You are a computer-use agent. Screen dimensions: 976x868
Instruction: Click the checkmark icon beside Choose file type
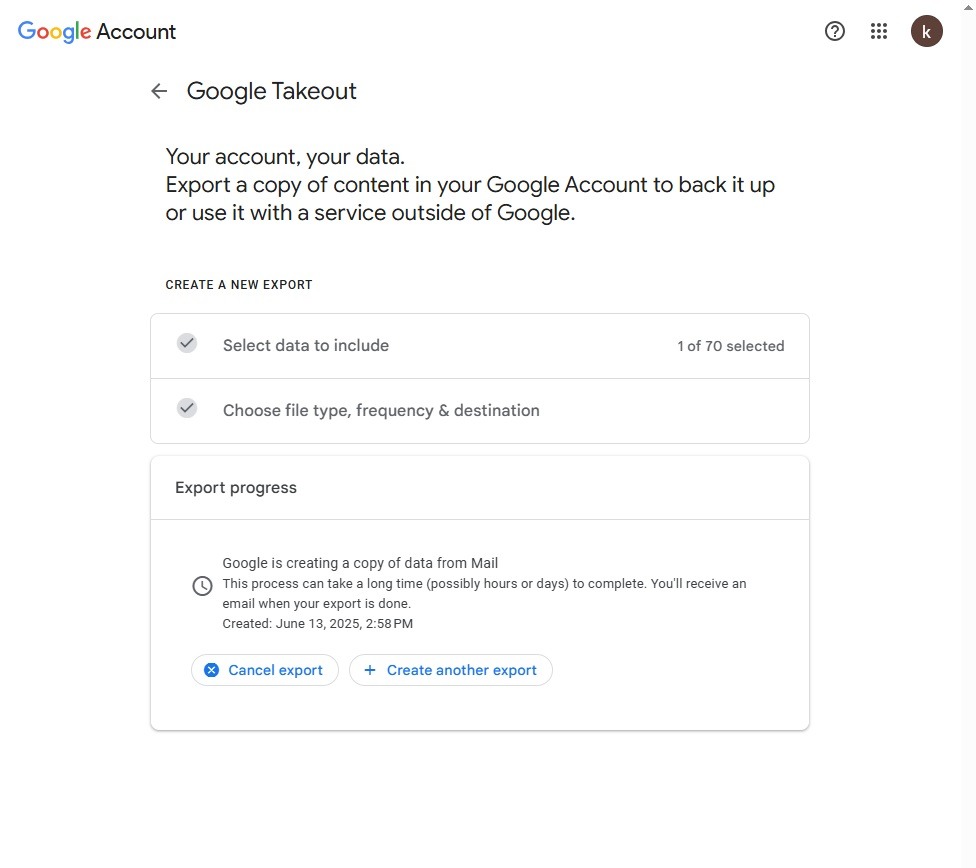pos(187,408)
